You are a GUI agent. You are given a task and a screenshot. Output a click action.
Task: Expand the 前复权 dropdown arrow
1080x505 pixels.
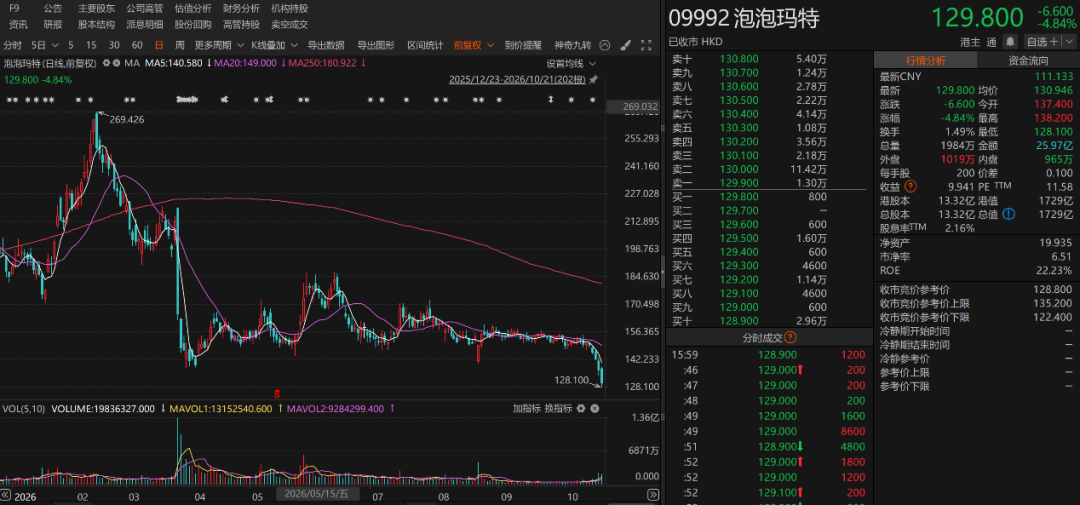point(490,45)
